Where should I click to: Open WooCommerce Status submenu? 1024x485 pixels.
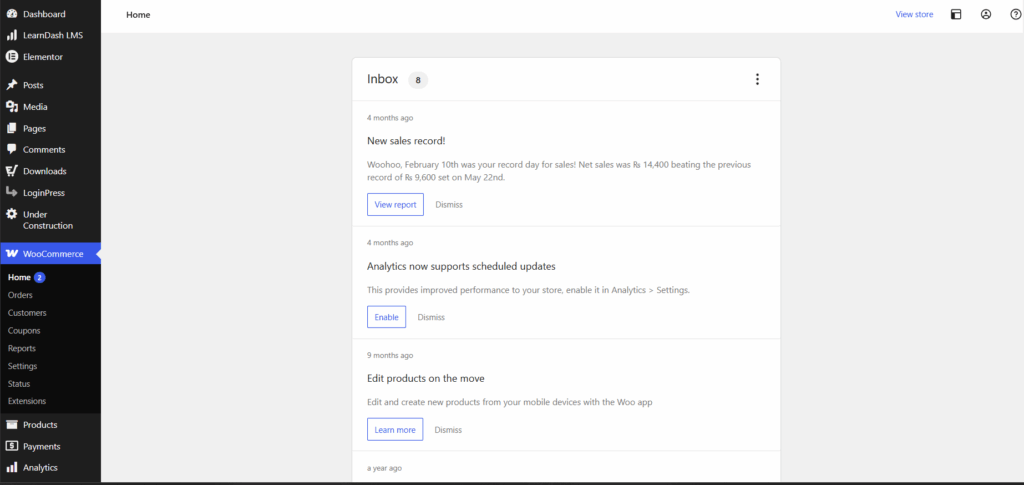[x=19, y=384]
